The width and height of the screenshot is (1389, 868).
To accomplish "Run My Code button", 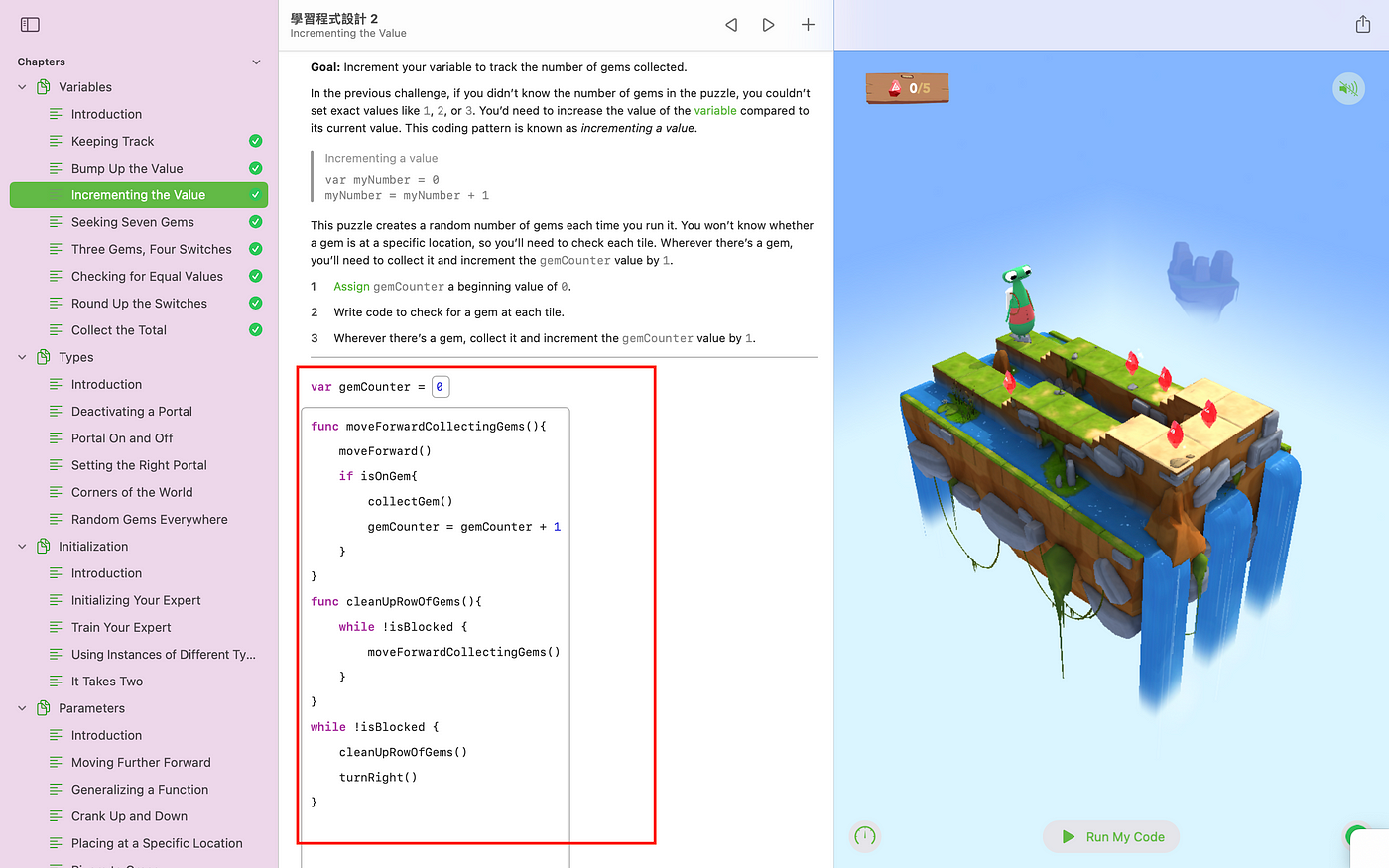I will point(1111,837).
